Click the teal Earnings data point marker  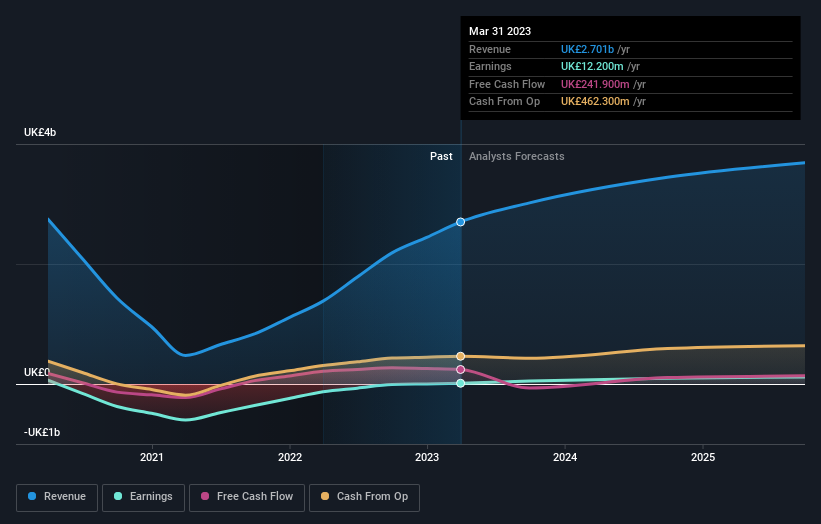(x=460, y=383)
